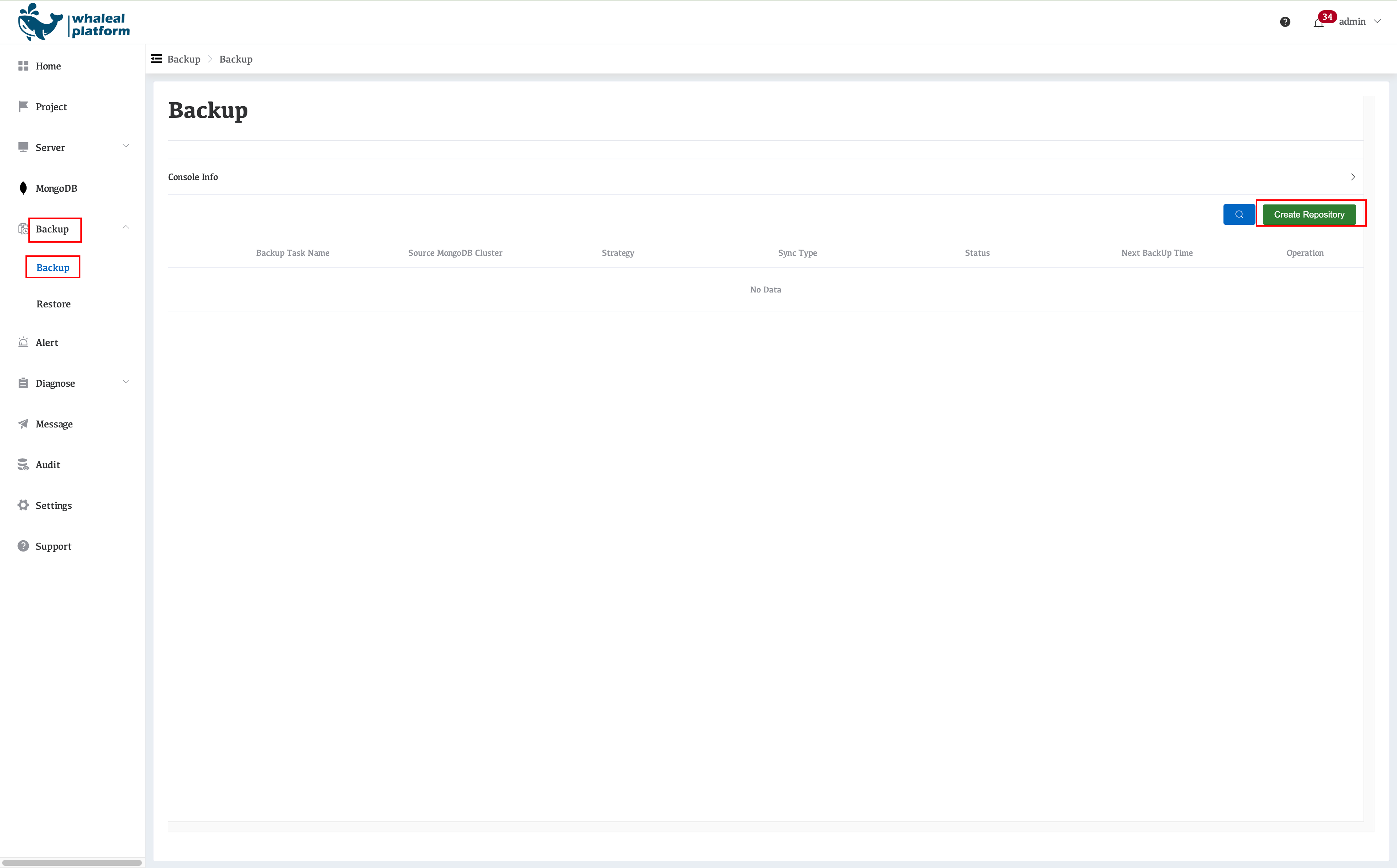Screen dimensions: 1397x868
Task: Click the Message paper plane icon
Action: coord(23,424)
